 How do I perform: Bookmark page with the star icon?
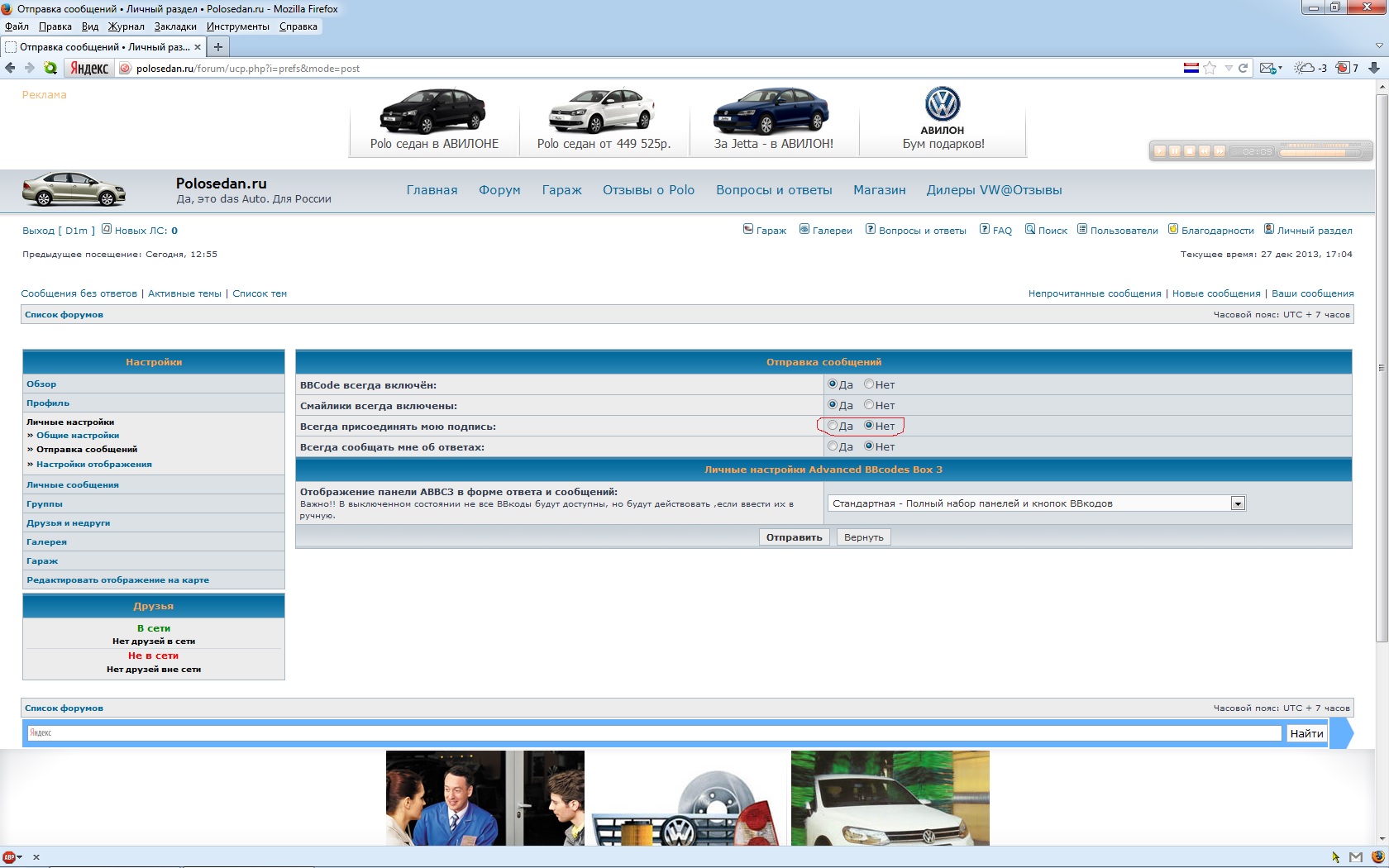pos(1210,69)
